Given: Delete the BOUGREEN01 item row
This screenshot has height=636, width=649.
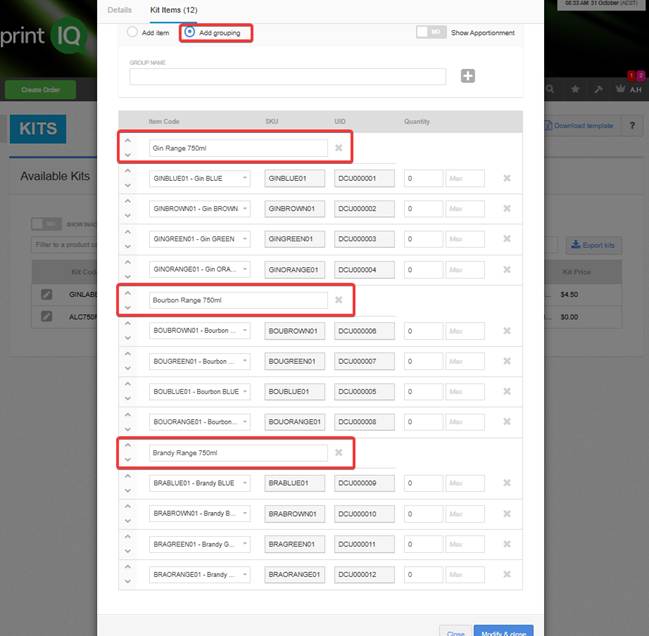Looking at the screenshot, I should (507, 361).
